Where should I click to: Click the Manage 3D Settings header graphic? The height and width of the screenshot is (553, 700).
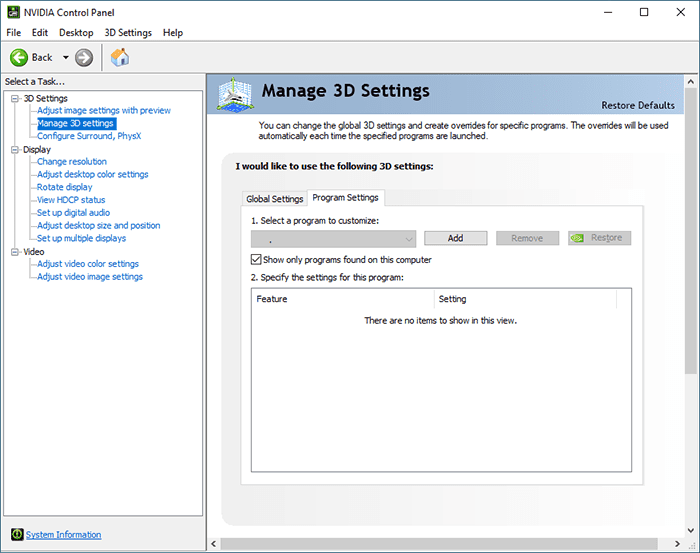235,94
